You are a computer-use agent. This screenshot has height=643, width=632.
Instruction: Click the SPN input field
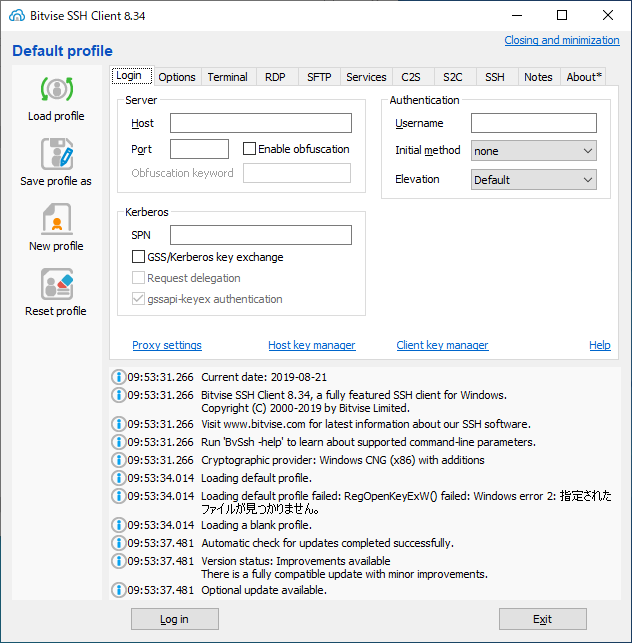(x=261, y=235)
